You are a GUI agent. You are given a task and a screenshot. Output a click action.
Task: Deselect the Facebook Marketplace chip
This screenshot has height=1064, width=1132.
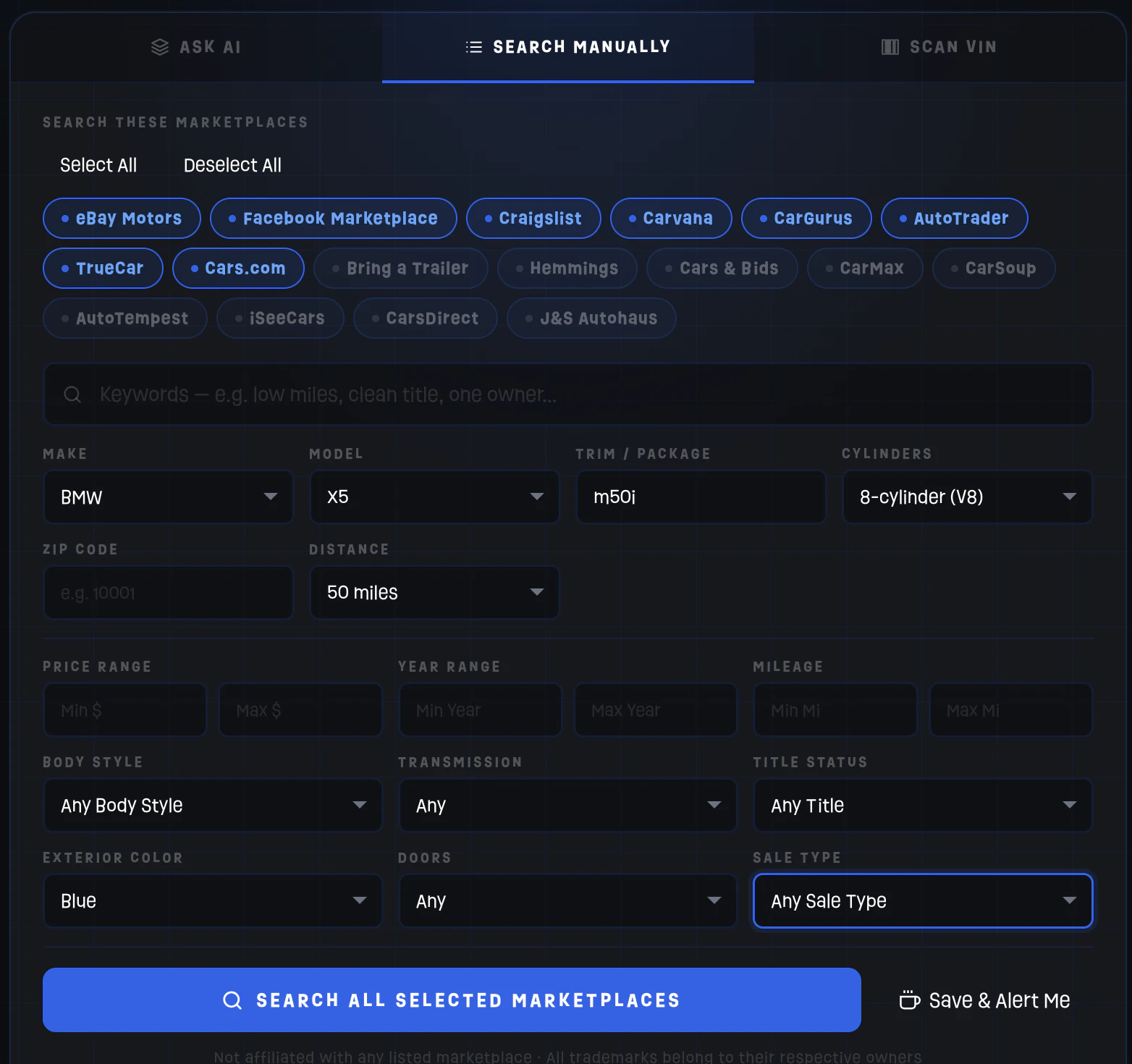click(x=334, y=218)
